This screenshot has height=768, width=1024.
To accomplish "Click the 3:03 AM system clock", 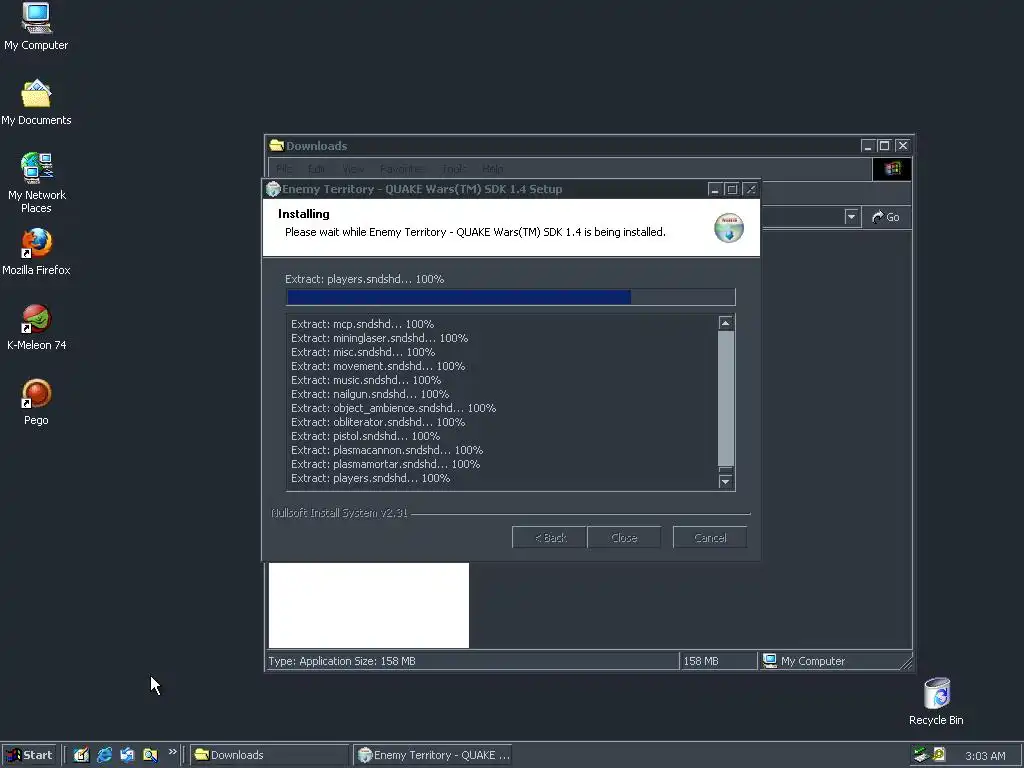I will [985, 756].
